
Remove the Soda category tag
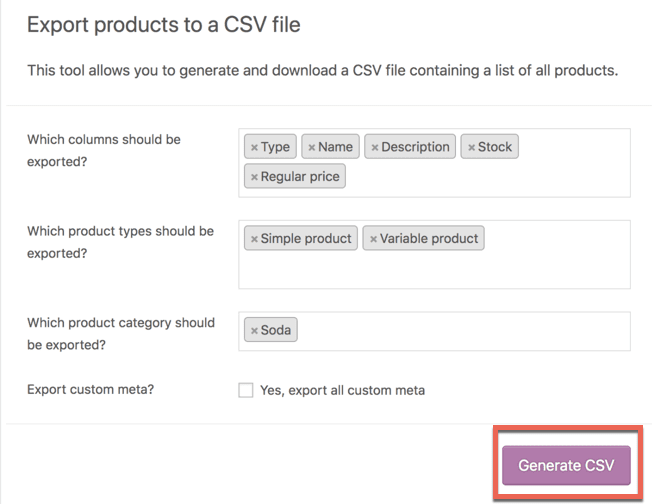(254, 331)
